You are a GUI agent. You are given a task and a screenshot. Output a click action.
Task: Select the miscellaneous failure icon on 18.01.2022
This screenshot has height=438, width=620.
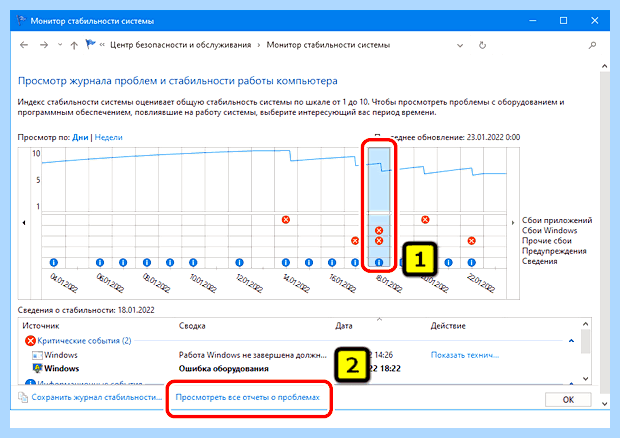click(379, 240)
